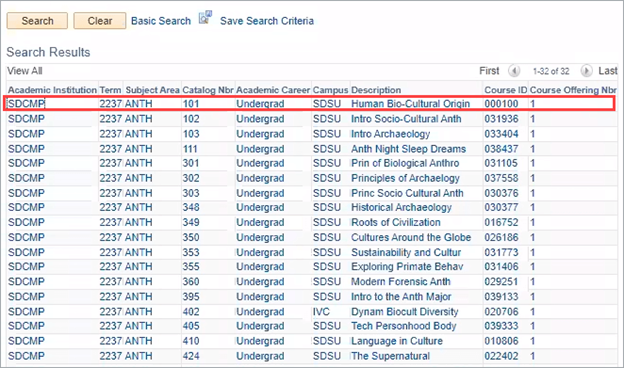The width and height of the screenshot is (624, 368).
Task: Click Course ID 031936
Action: pyautogui.click(x=501, y=119)
